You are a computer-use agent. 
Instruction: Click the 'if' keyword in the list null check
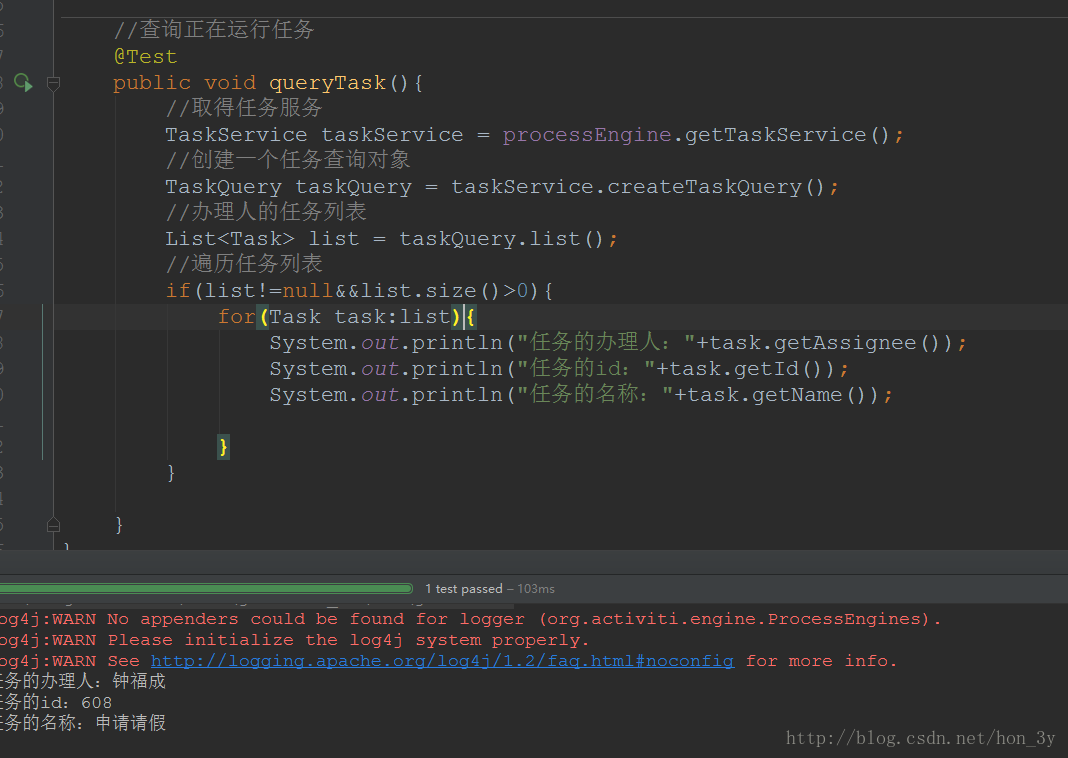tap(178, 291)
